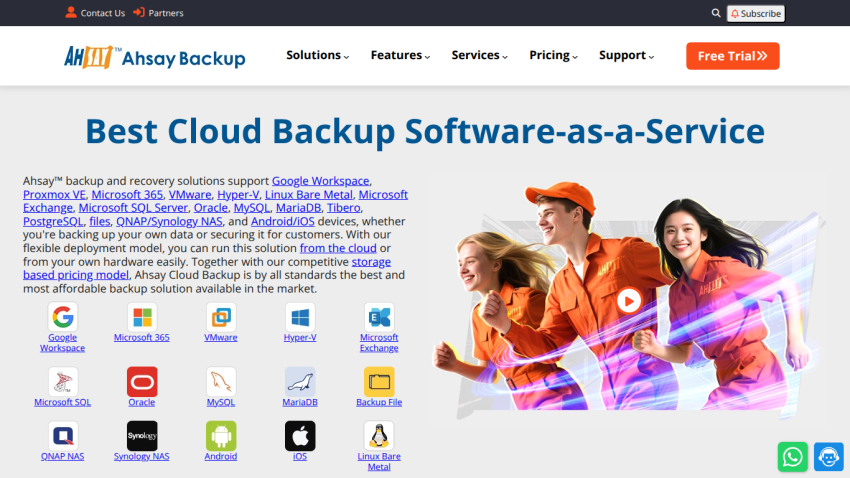
Task: Click the Free Trial button
Action: [732, 56]
